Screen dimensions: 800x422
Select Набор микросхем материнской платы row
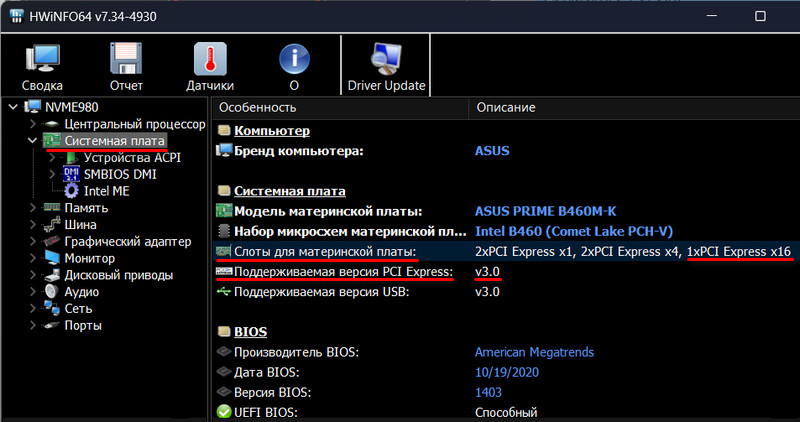506,231
